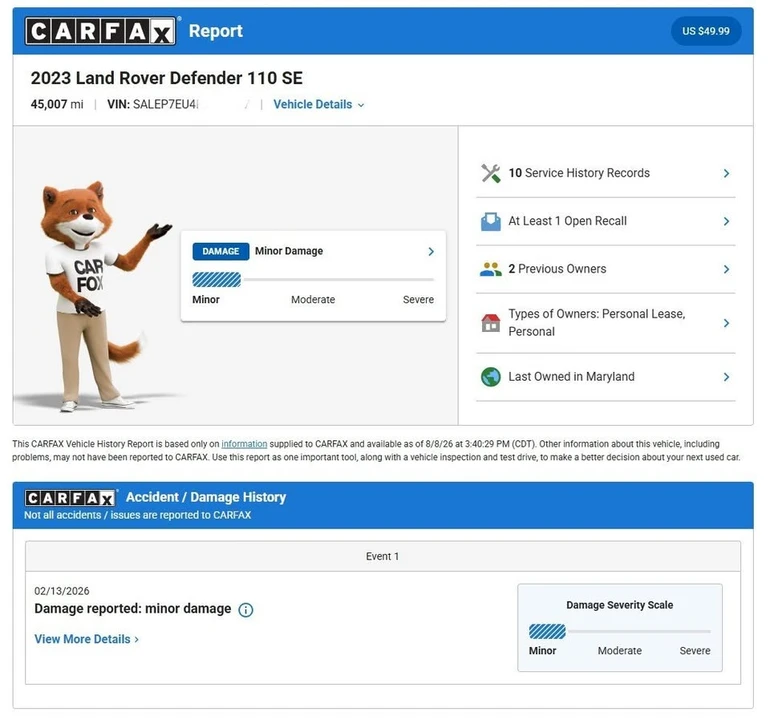Click 'Moderate' label in the Minor Damage card
The height and width of the screenshot is (720, 770).
pyautogui.click(x=313, y=300)
